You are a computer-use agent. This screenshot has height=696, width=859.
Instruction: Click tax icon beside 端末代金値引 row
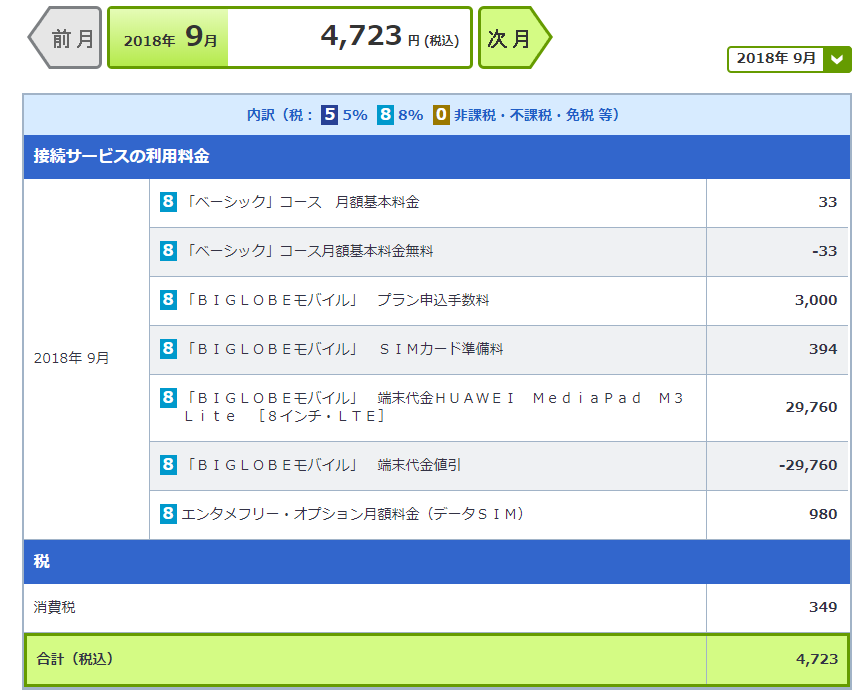168,465
